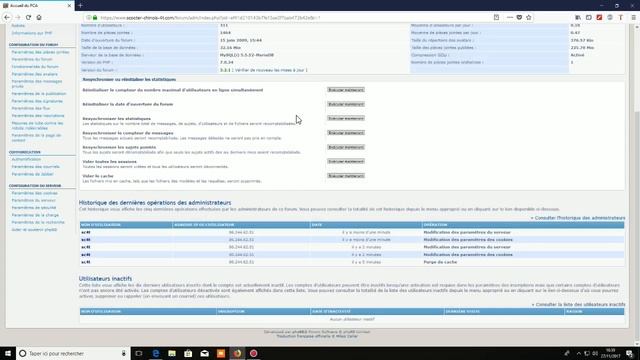This screenshot has height=360, width=640.
Task: Click the page vertical scrollbar
Action: (637, 184)
